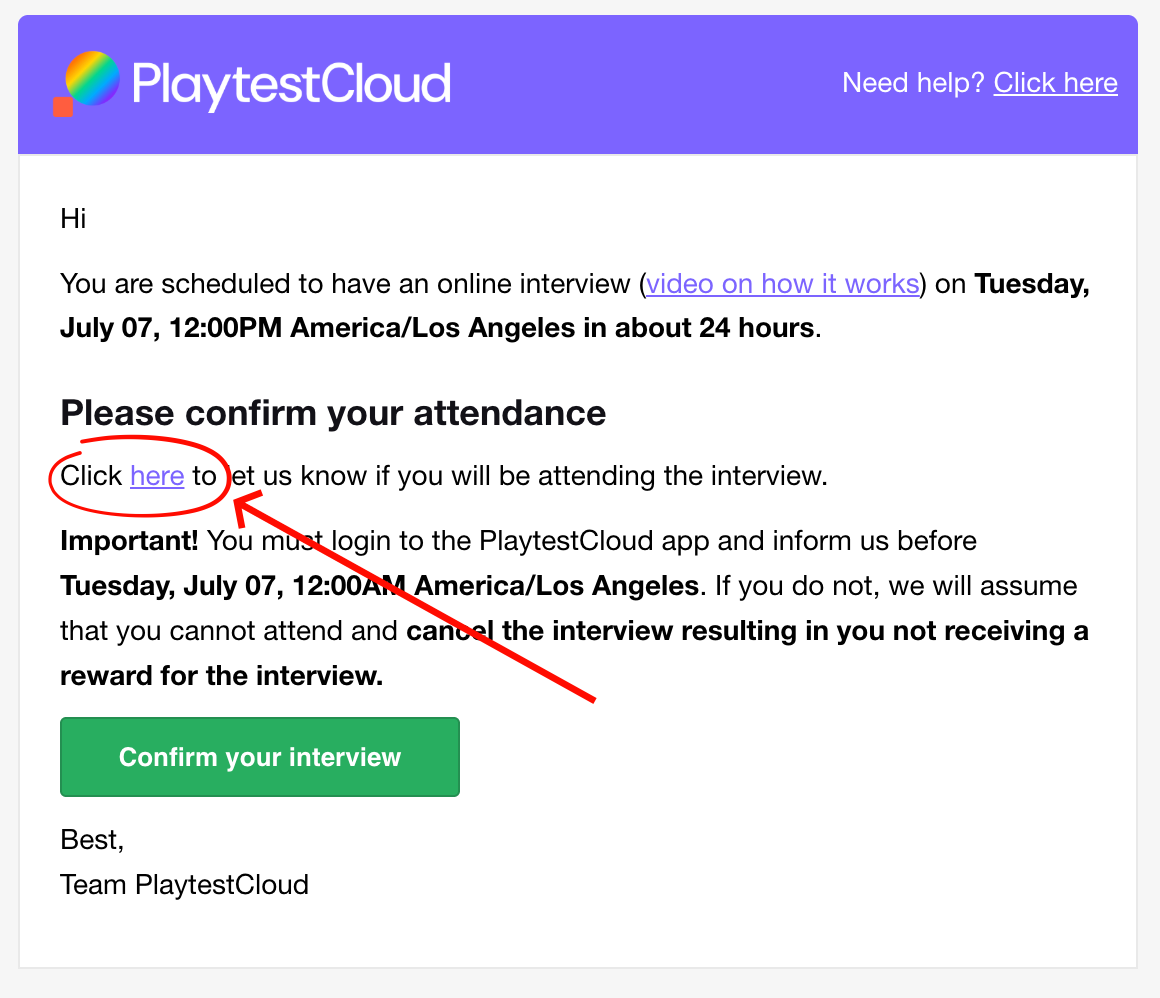Click the red arrow annotation head
1160x998 pixels.
click(x=248, y=506)
